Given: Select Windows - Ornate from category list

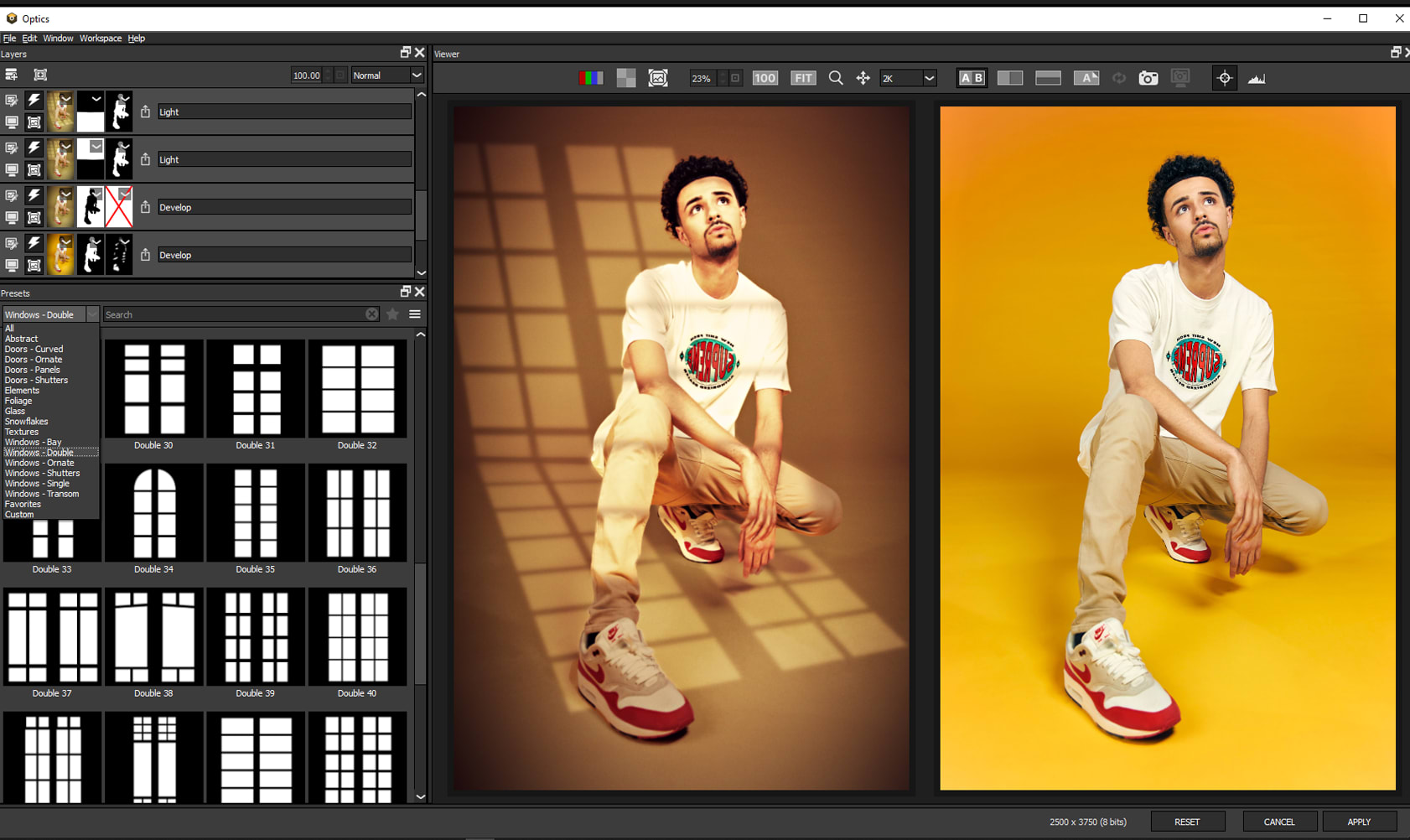Looking at the screenshot, I should click(39, 463).
